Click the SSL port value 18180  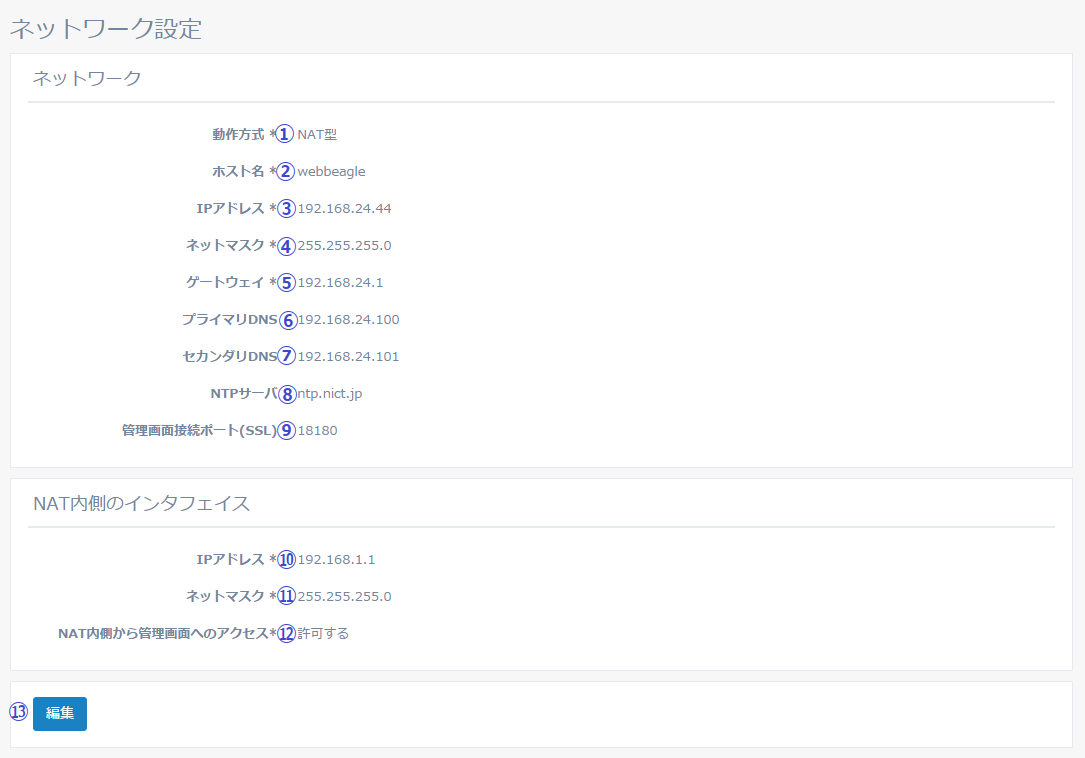point(317,430)
